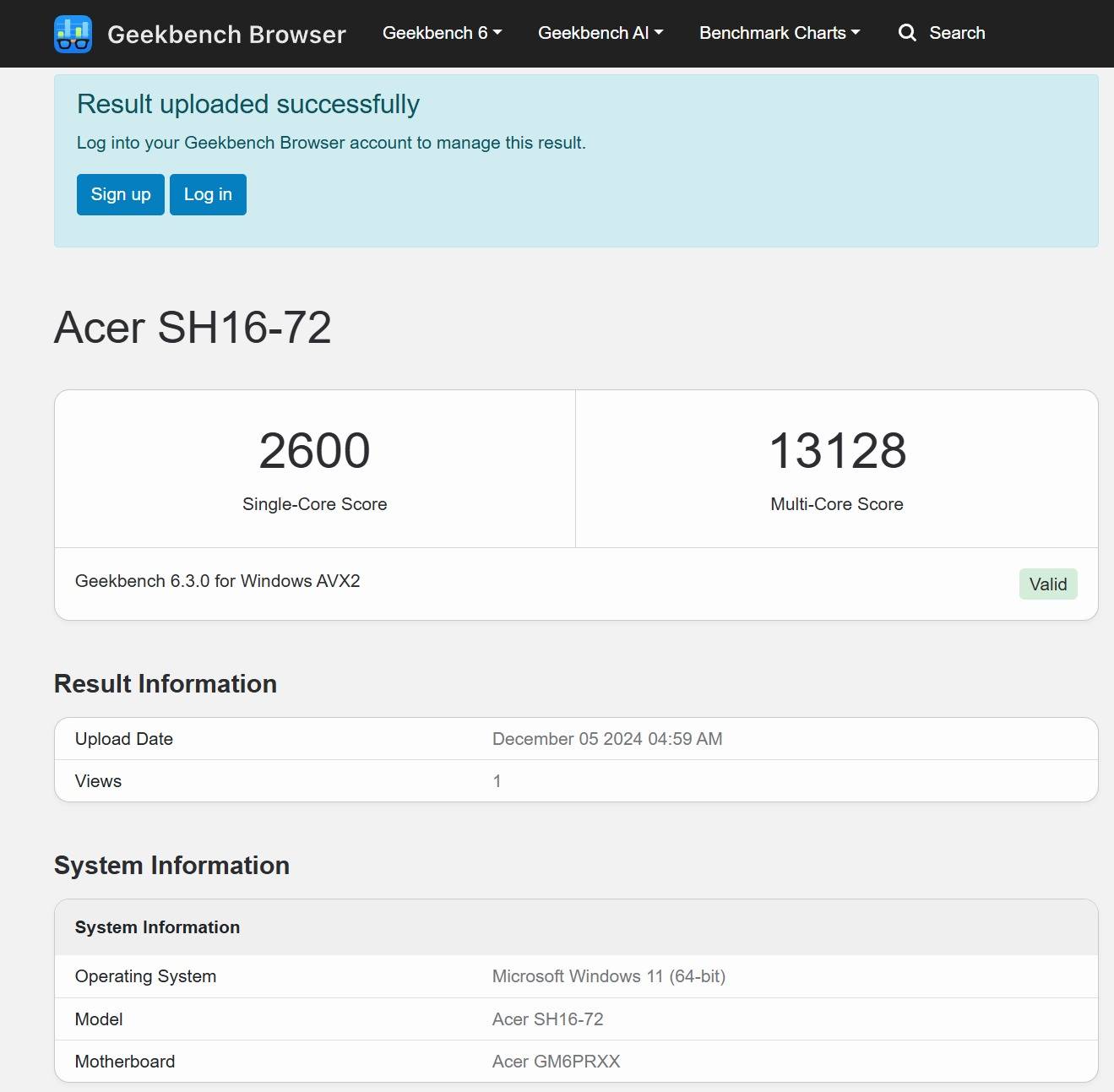Click the Log in button
The height and width of the screenshot is (1092, 1114).
pos(208,194)
